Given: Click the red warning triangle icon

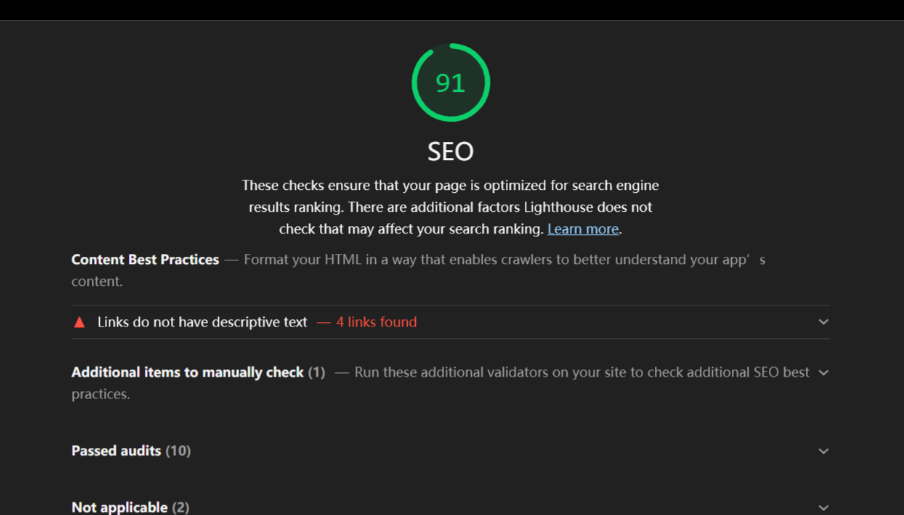Looking at the screenshot, I should (x=80, y=322).
